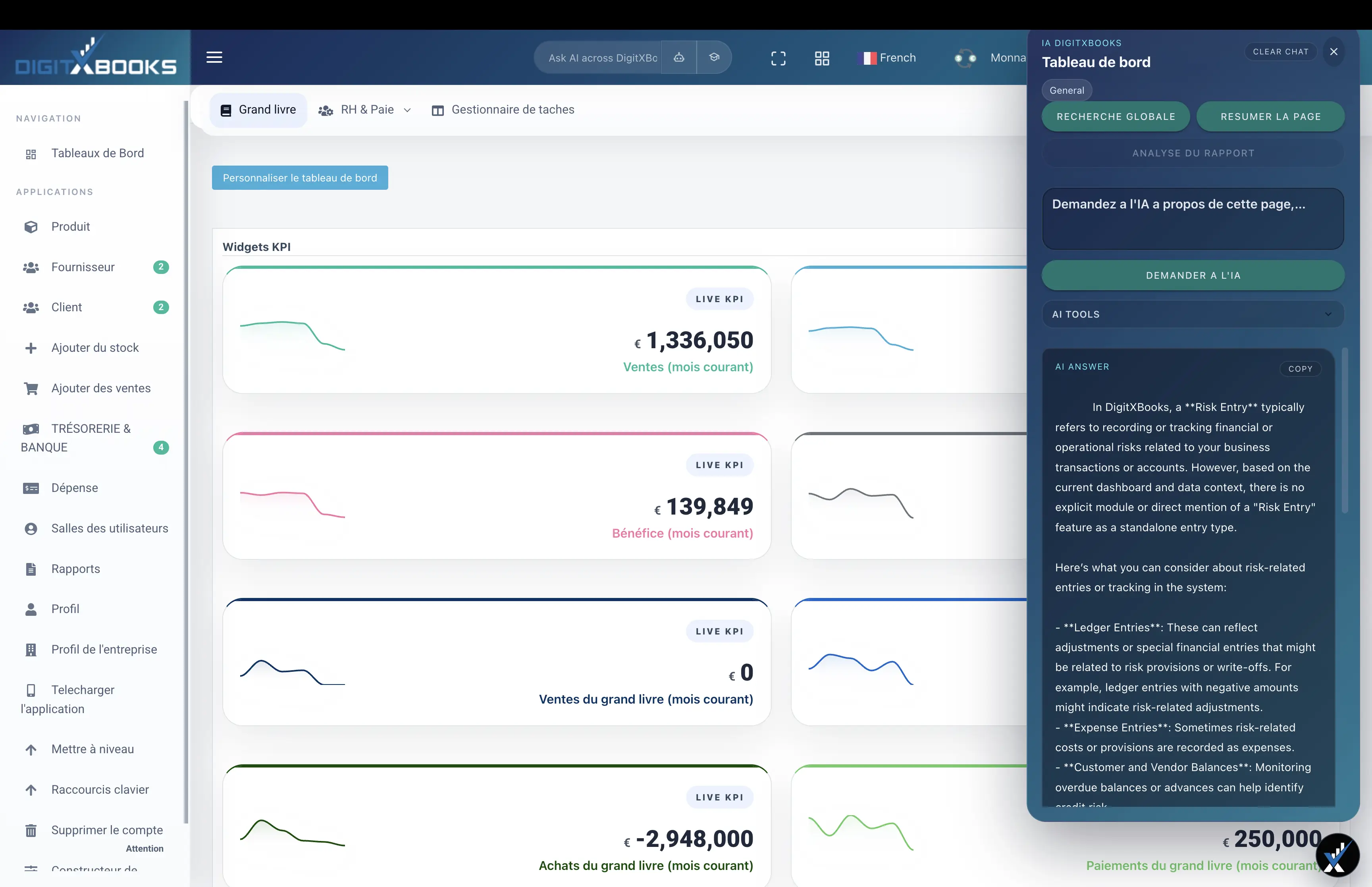Viewport: 1372px width, 887px height.
Task: Expand the RH & Paie dropdown chevron
Action: 408,110
